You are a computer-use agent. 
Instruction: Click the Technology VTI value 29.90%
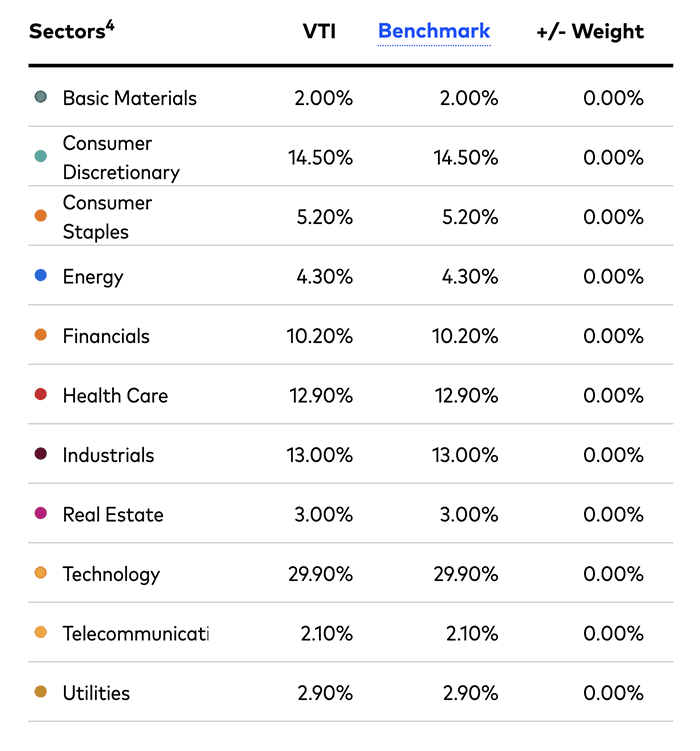point(320,574)
